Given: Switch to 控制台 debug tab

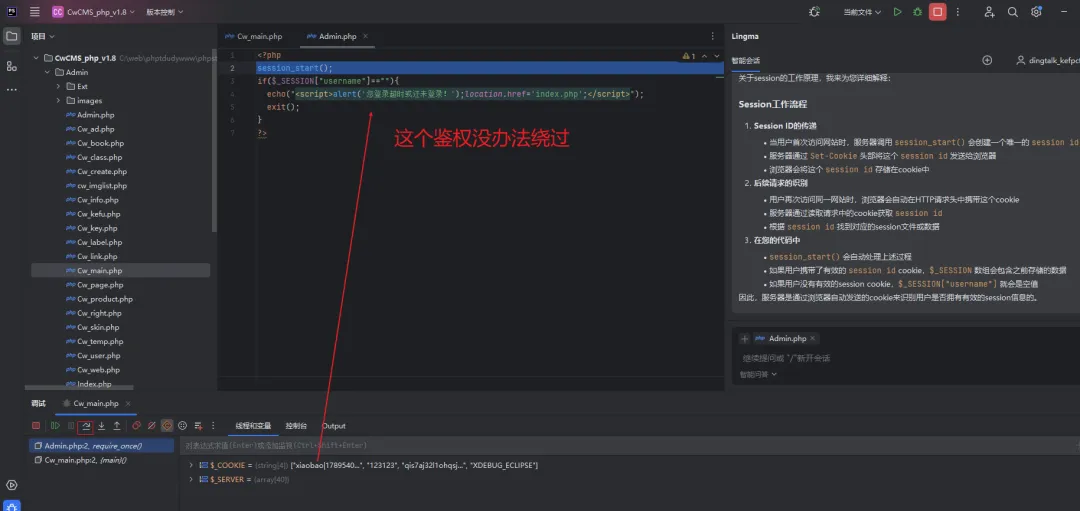Looking at the screenshot, I should (x=297, y=426).
